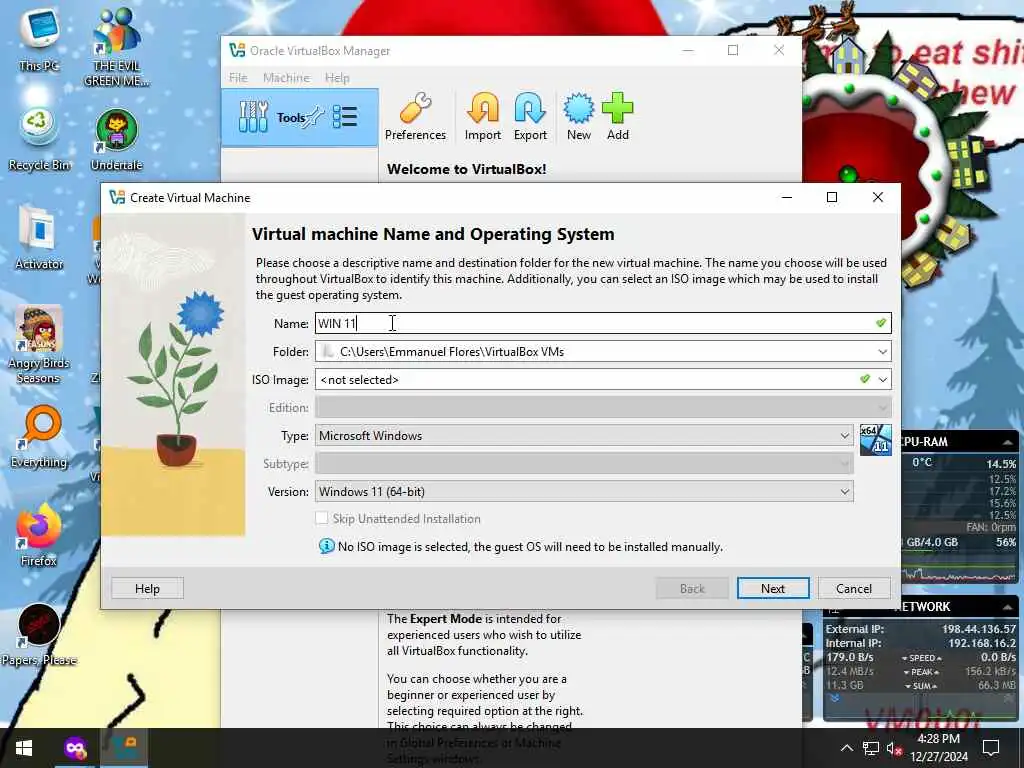This screenshot has width=1024, height=768.
Task: Click the Cancel button
Action: coord(854,588)
